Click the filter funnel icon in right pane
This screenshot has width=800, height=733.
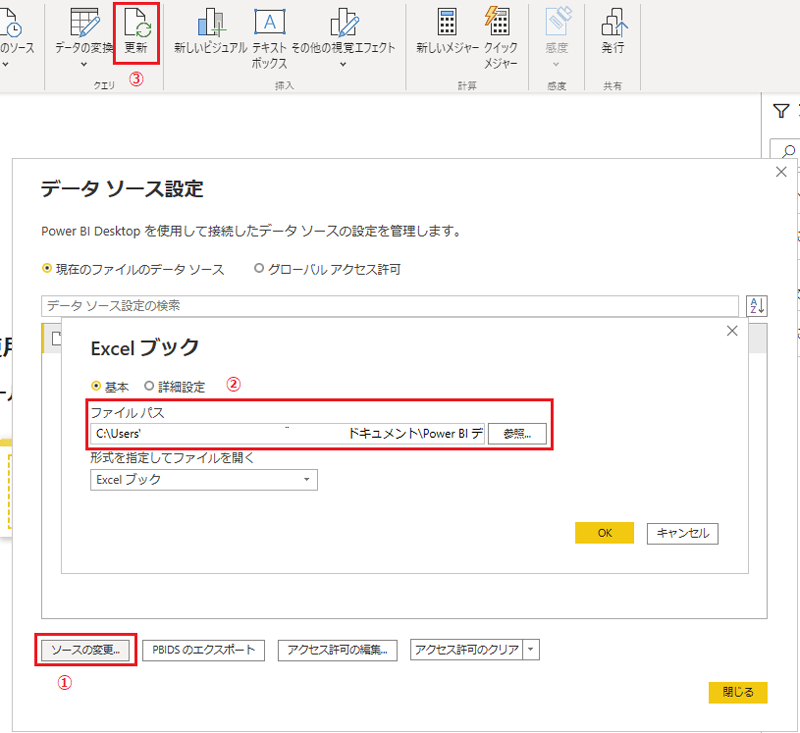point(781,111)
